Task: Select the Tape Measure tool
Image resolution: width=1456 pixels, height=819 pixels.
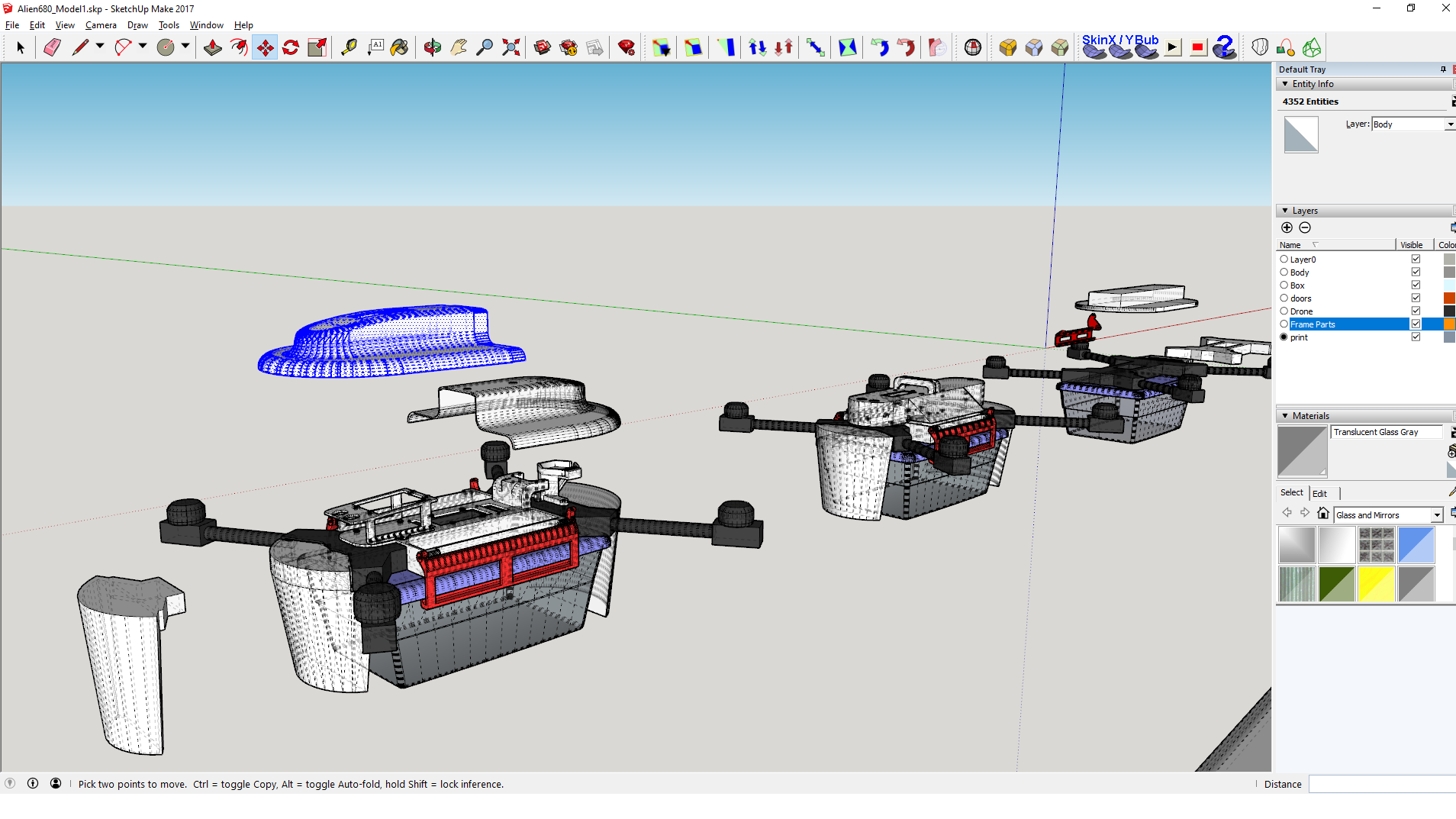Action: pos(349,47)
